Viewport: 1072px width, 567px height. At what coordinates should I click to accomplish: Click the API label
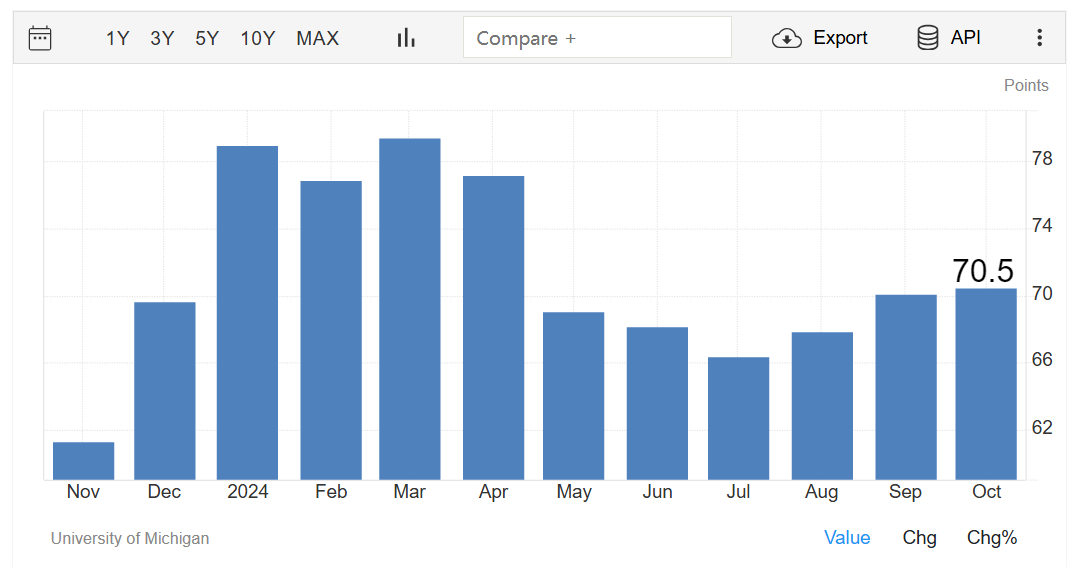[x=965, y=38]
